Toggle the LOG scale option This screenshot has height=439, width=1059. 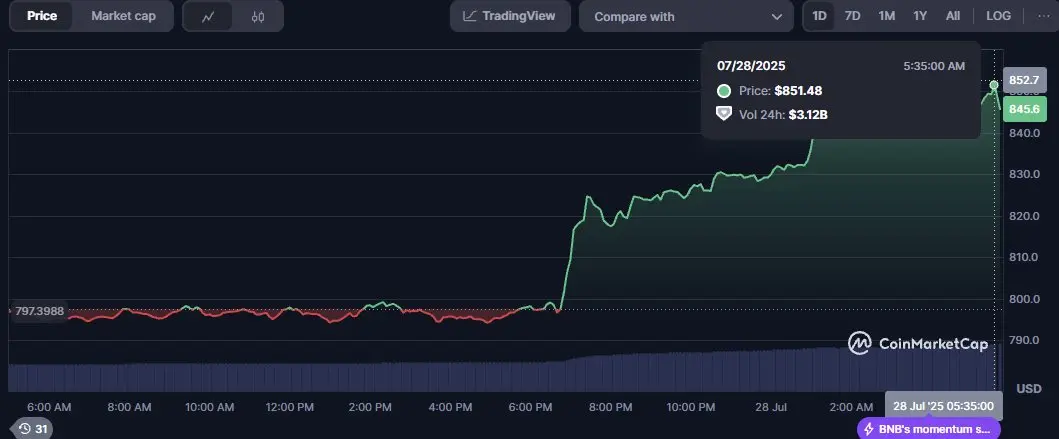pyautogui.click(x=998, y=16)
